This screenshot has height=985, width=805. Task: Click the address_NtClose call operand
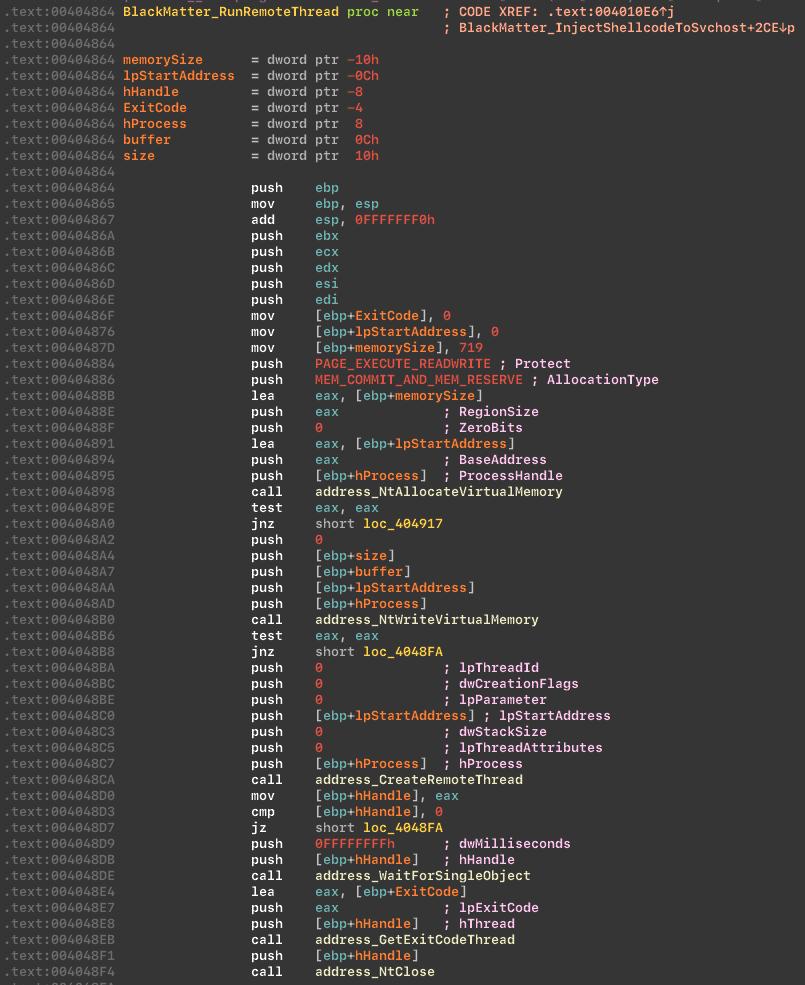pos(374,972)
